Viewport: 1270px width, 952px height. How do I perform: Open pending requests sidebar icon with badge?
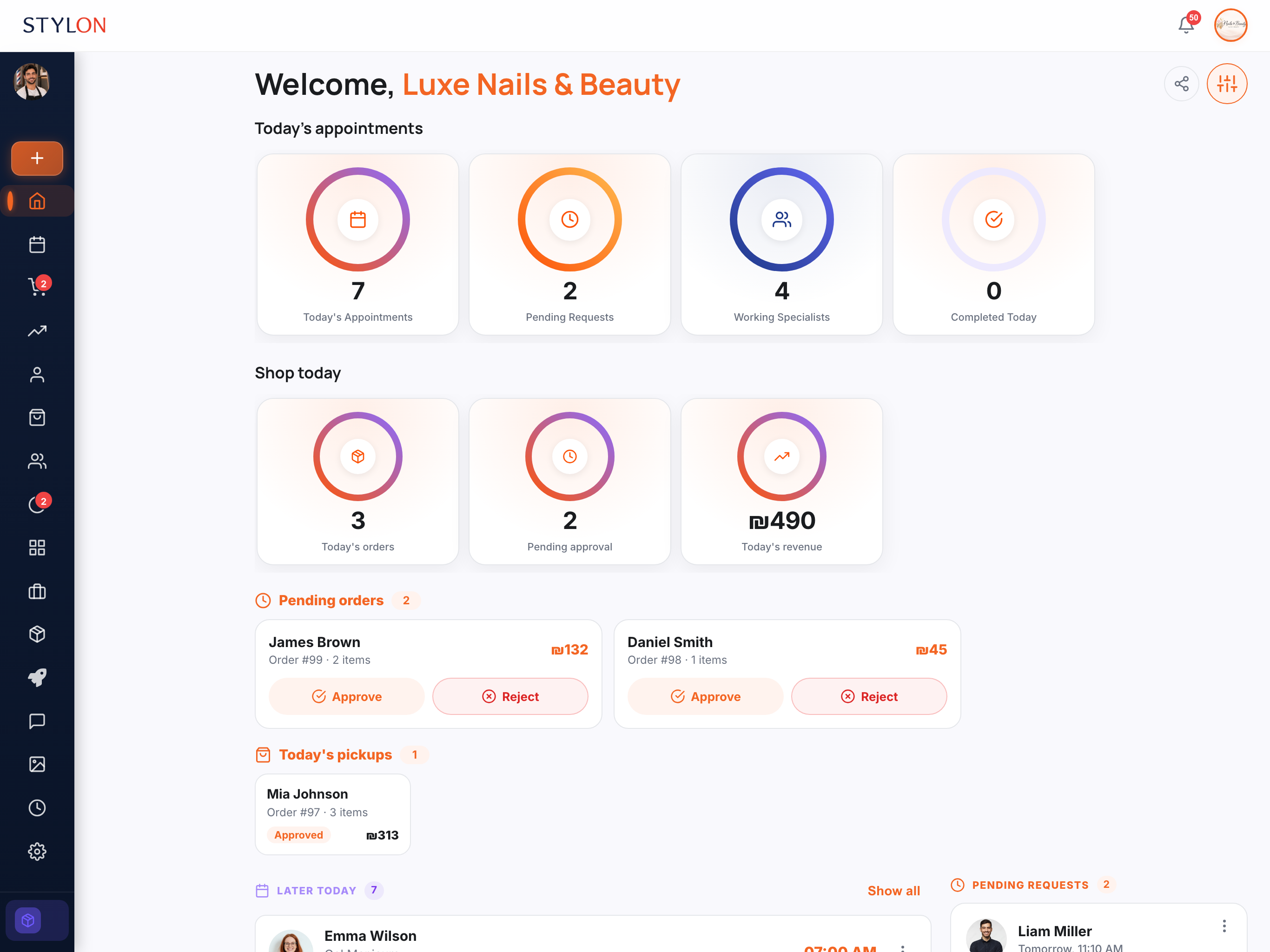[37, 505]
